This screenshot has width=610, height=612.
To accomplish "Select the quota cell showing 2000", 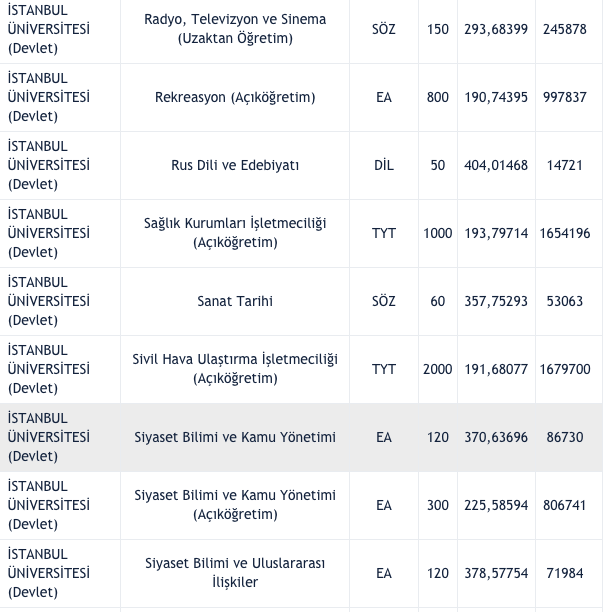I will pos(437,369).
